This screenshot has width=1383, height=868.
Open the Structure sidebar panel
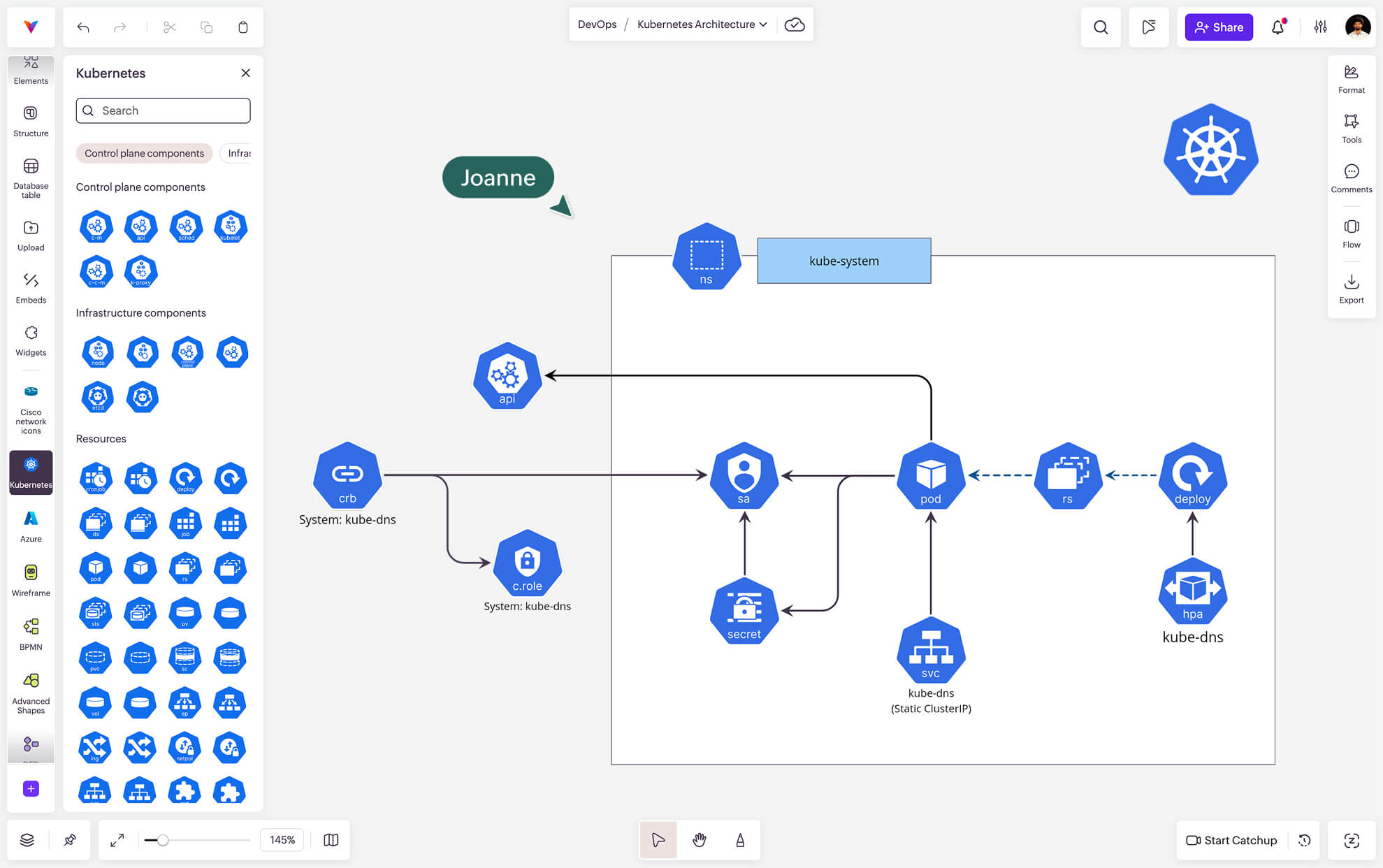click(x=31, y=121)
